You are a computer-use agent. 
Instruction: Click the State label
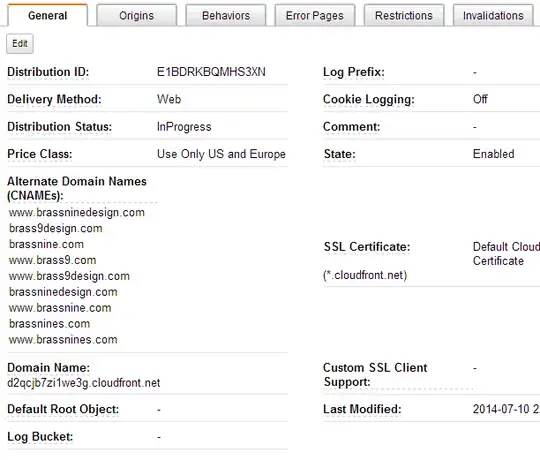point(340,154)
